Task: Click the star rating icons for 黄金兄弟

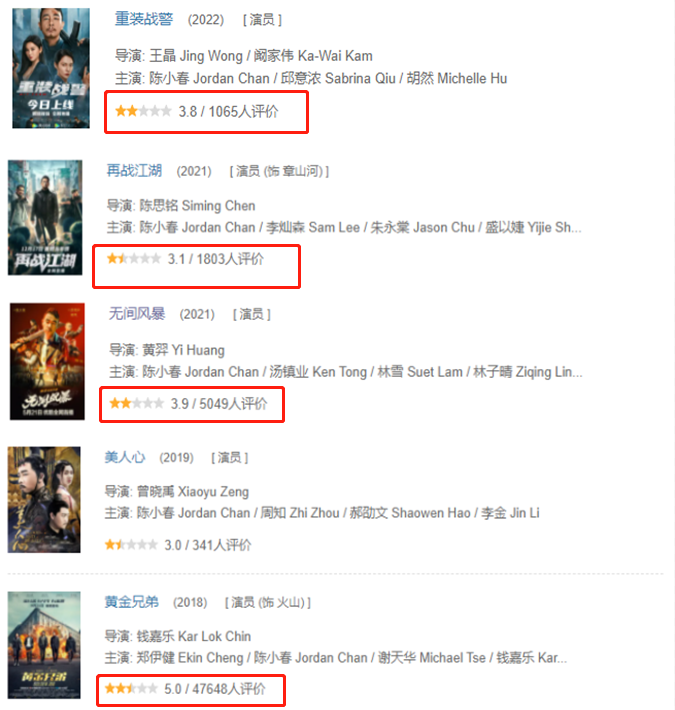Action: [x=131, y=689]
